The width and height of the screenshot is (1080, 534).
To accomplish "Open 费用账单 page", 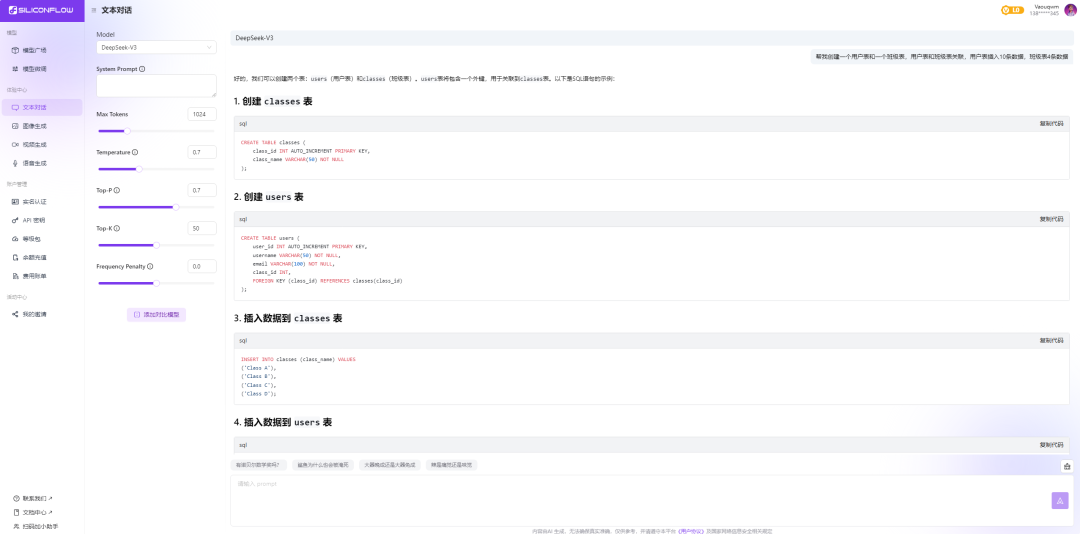I will pyautogui.click(x=41, y=276).
